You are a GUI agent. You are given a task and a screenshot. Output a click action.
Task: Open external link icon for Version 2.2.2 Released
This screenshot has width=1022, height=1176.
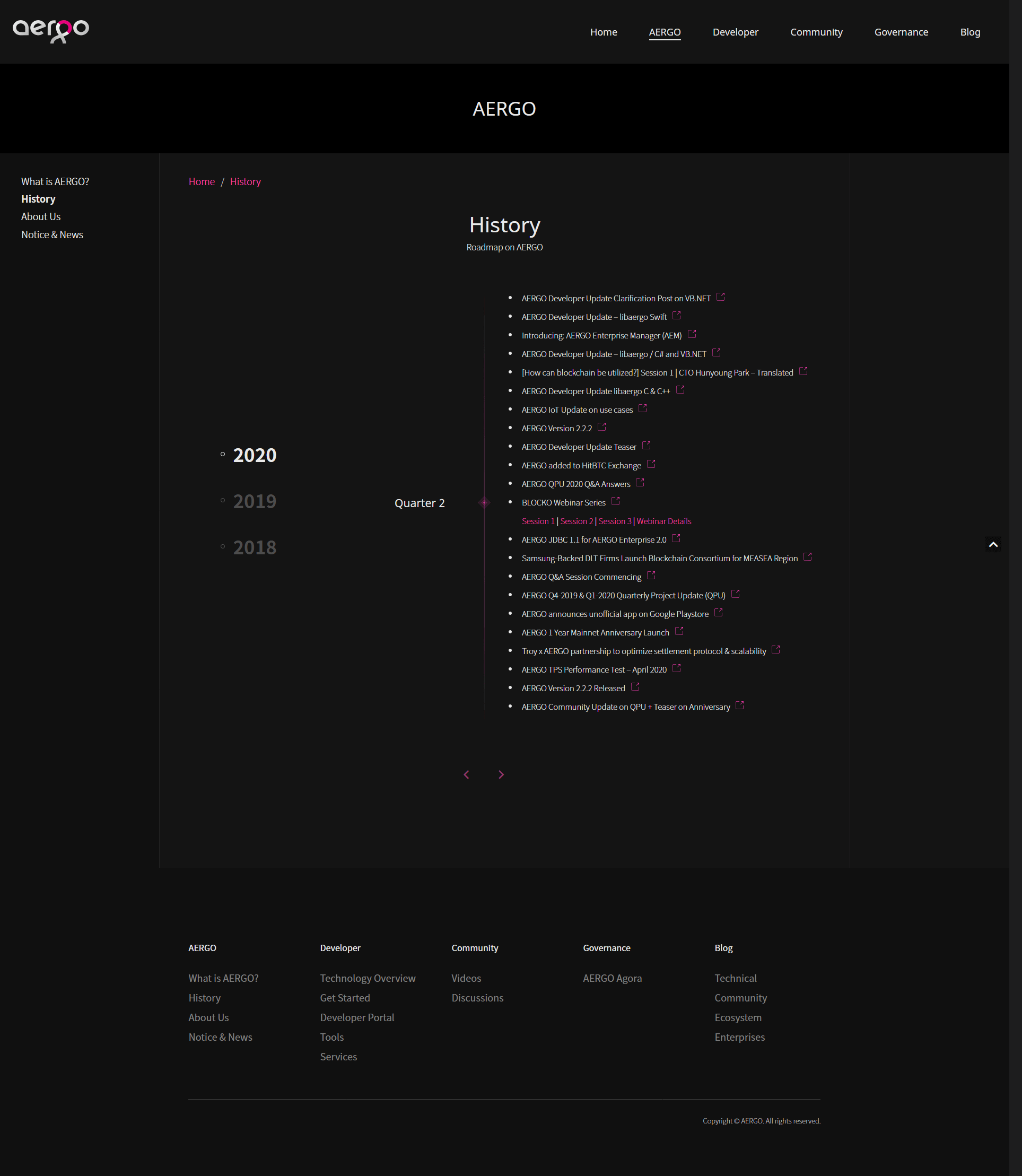tap(635, 687)
